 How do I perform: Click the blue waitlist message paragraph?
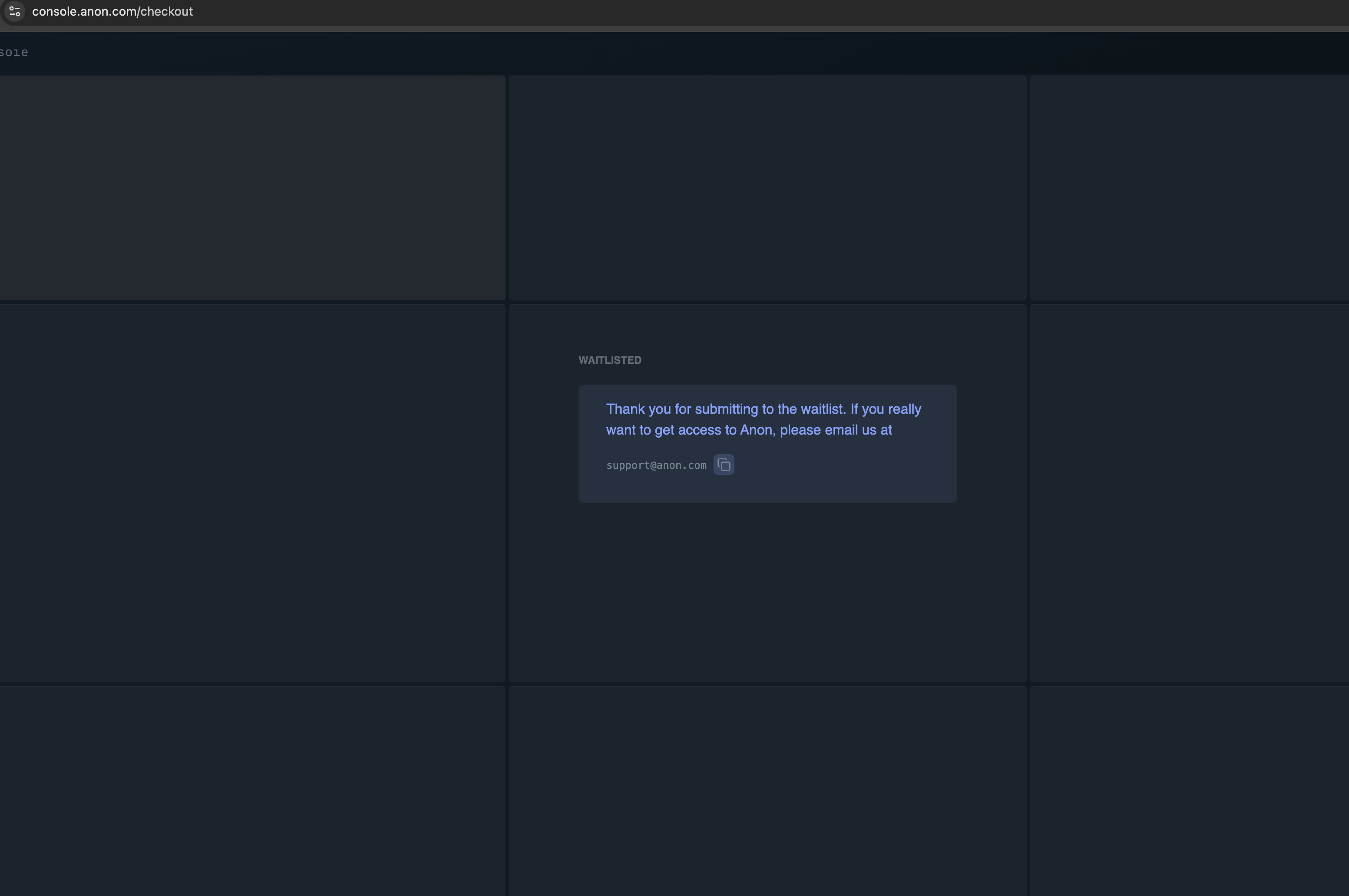[x=764, y=419]
